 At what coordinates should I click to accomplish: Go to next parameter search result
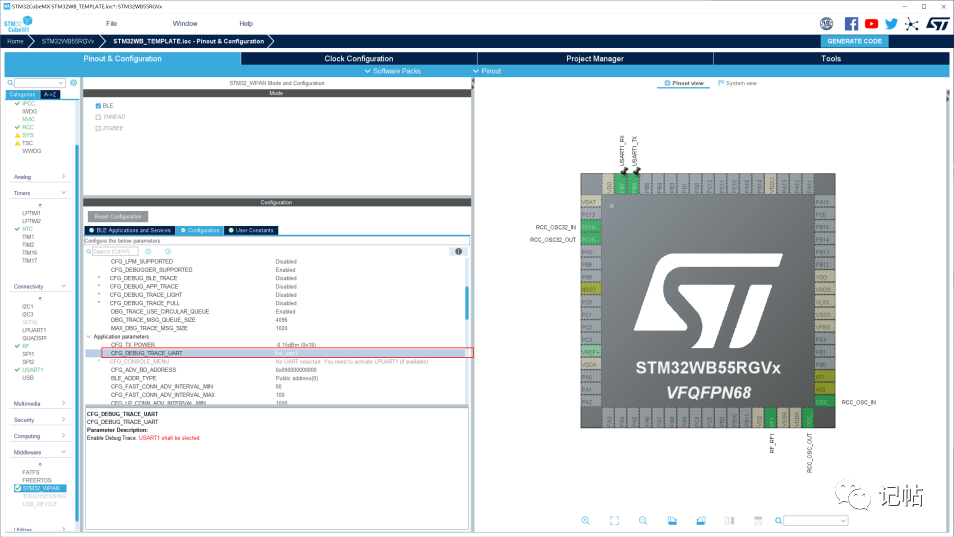(168, 251)
